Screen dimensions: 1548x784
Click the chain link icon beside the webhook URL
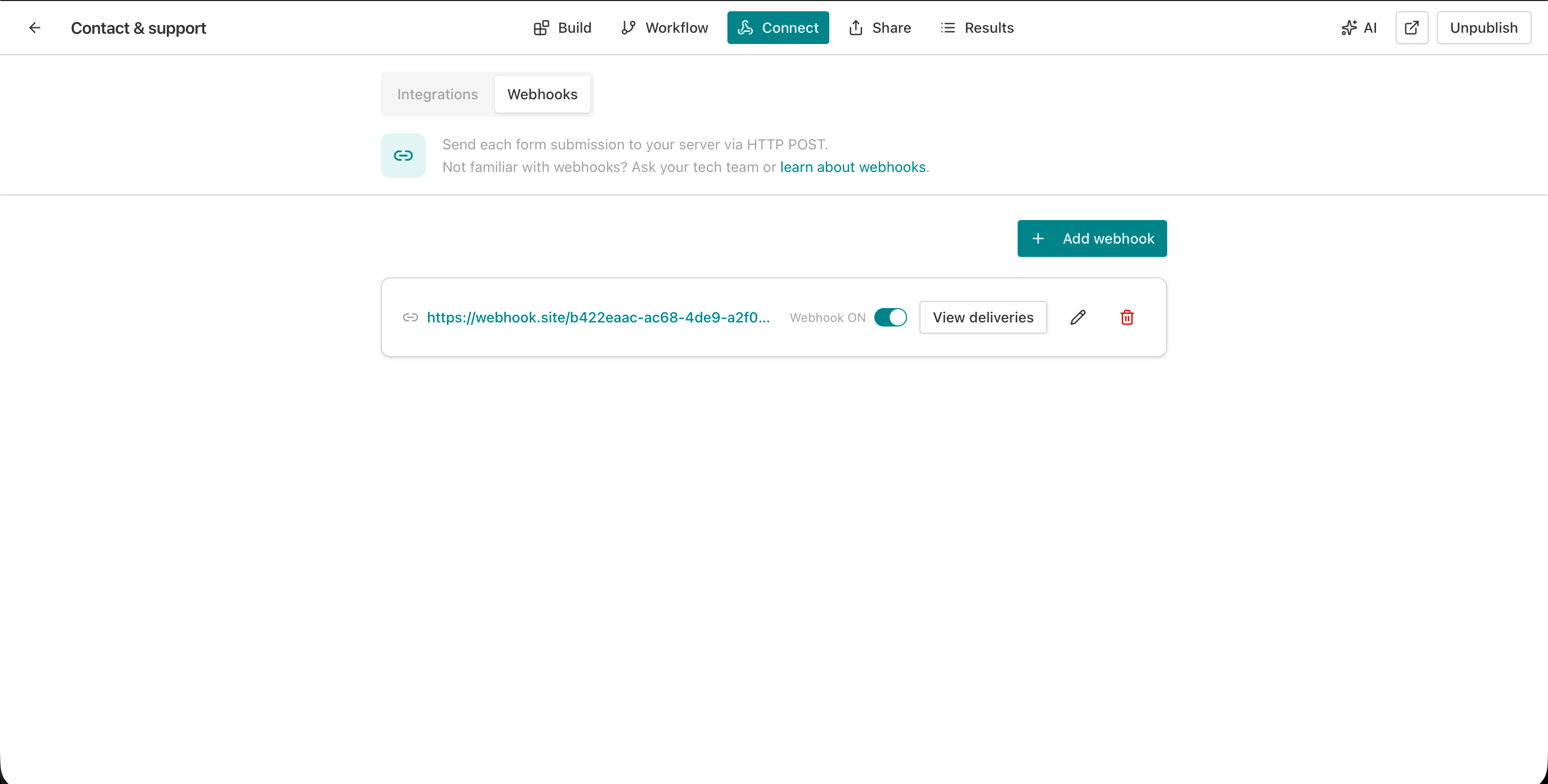coord(411,317)
